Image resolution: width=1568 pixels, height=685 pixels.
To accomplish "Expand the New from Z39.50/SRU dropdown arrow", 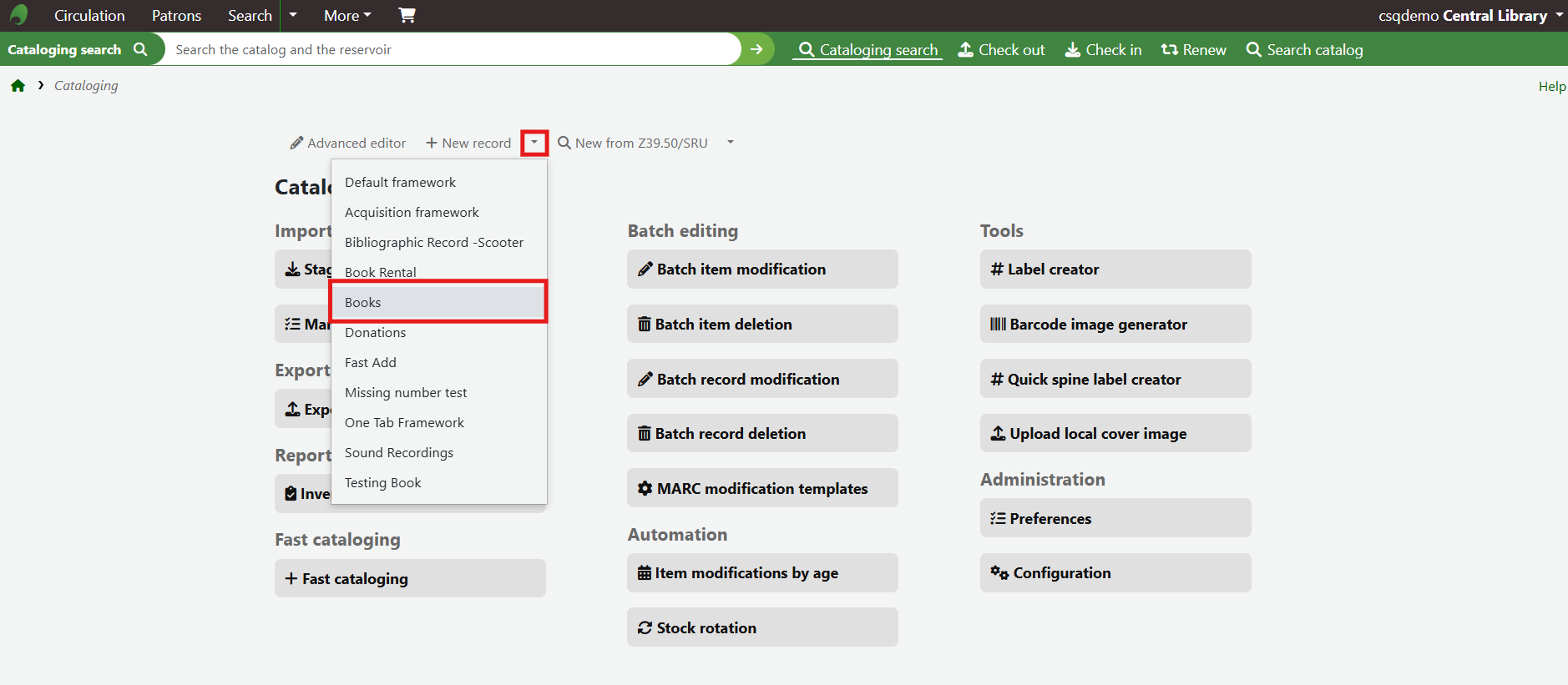I will pos(731,143).
